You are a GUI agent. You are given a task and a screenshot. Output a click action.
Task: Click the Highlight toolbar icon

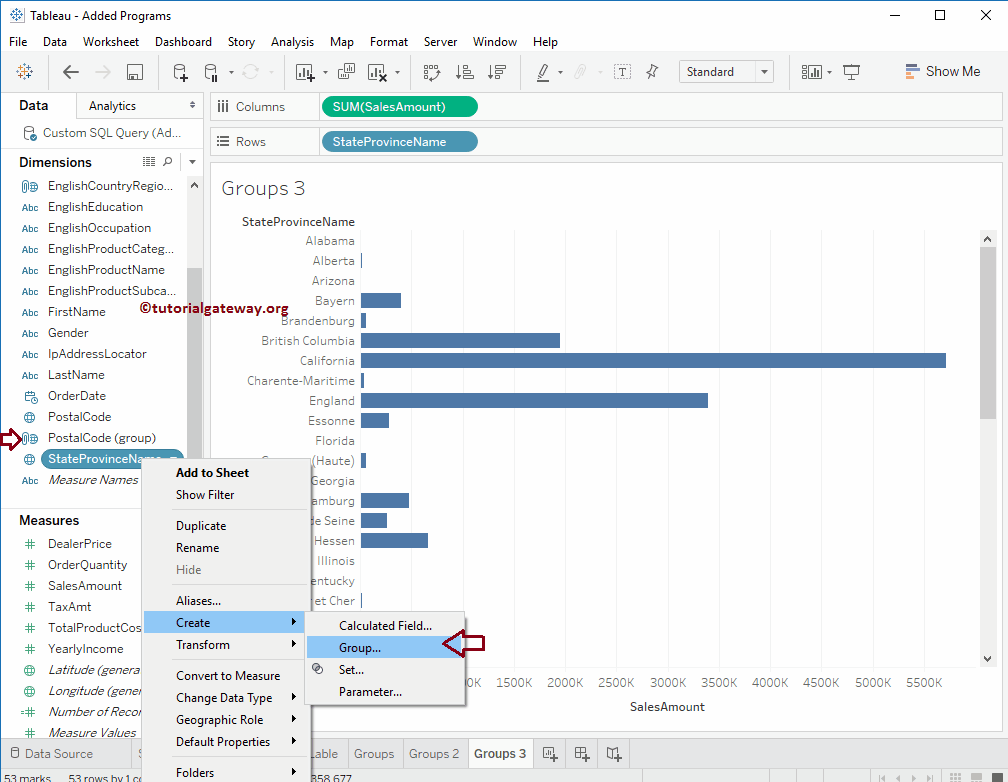(x=541, y=72)
